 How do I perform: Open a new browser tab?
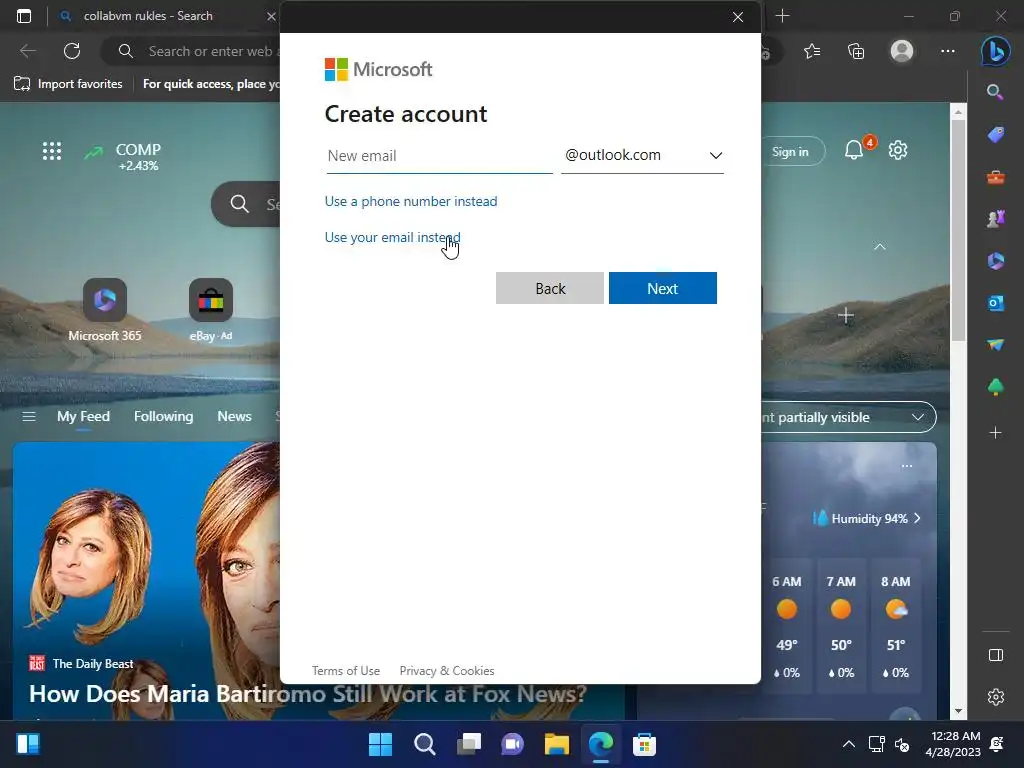(782, 16)
